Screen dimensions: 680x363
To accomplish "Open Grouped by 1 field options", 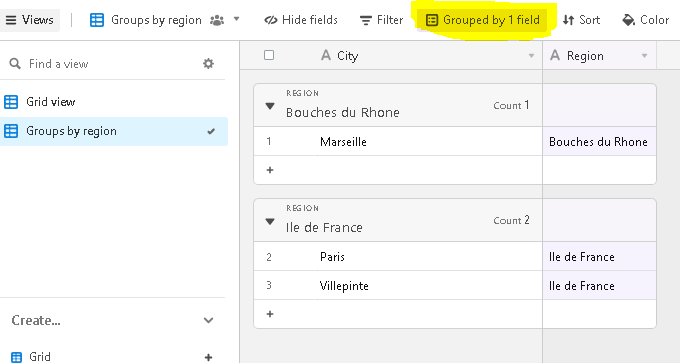I will 483,20.
